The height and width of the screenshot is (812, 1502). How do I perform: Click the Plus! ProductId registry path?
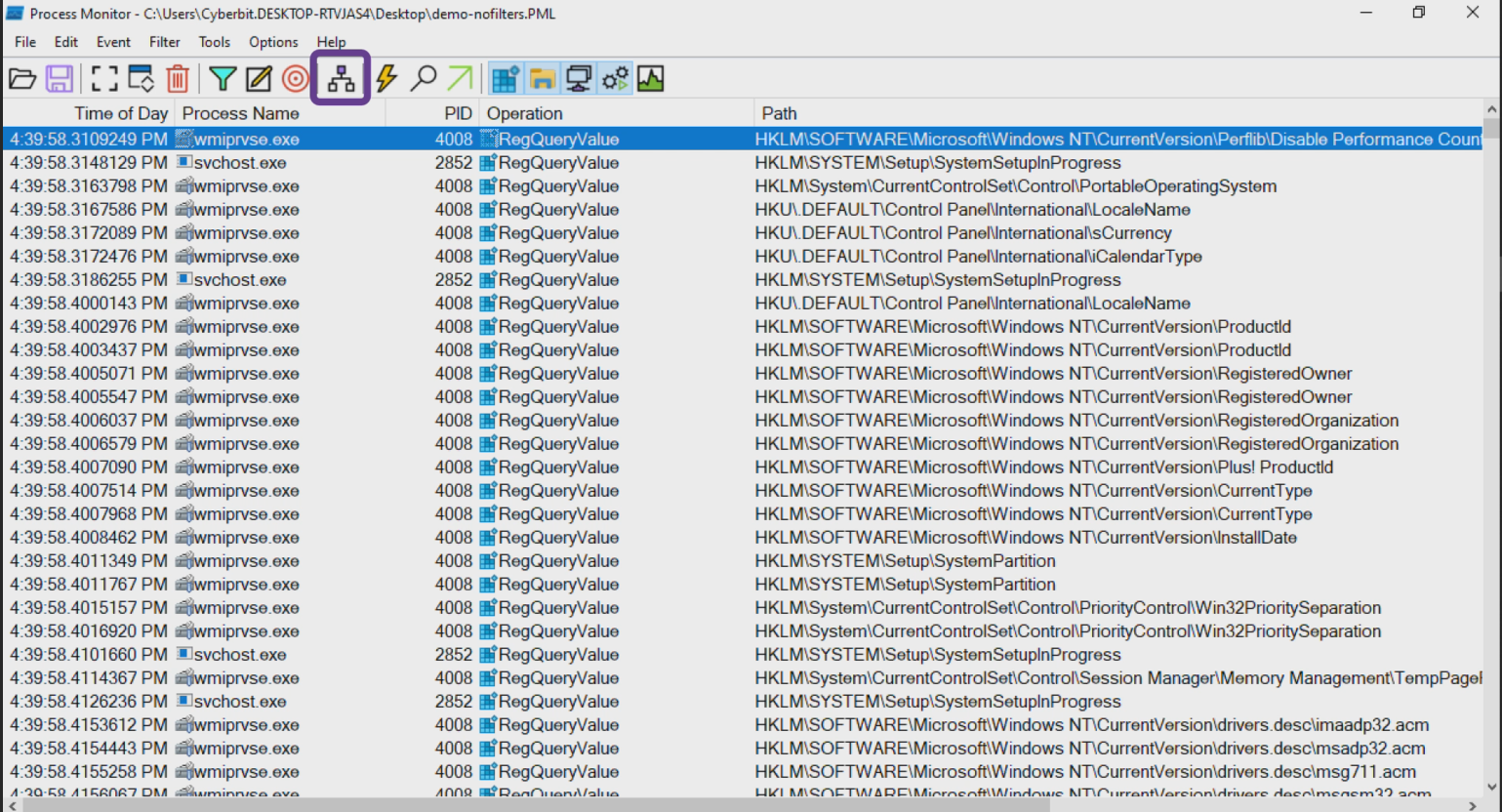click(x=1043, y=467)
